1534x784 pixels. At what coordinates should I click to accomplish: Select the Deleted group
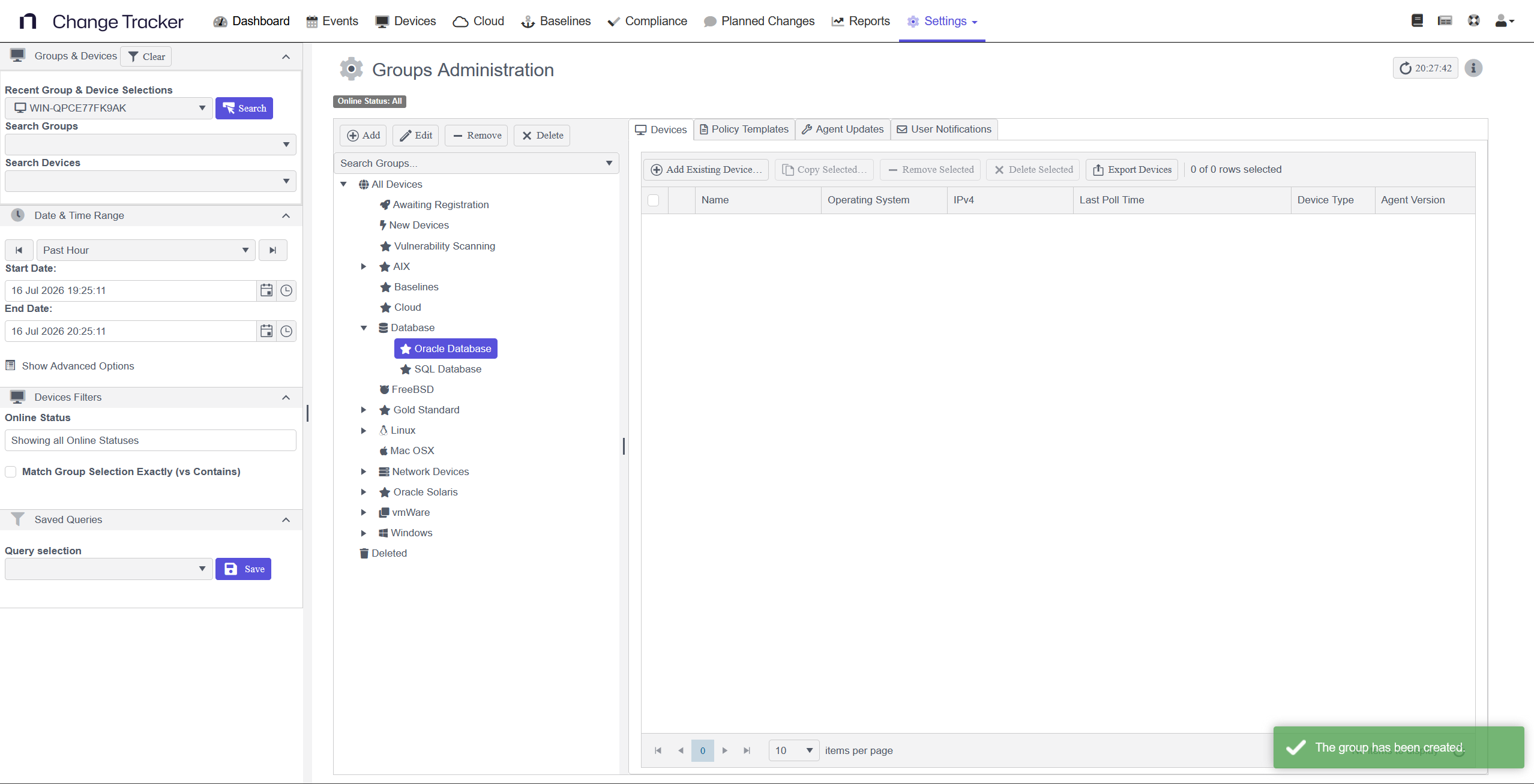pyautogui.click(x=383, y=553)
